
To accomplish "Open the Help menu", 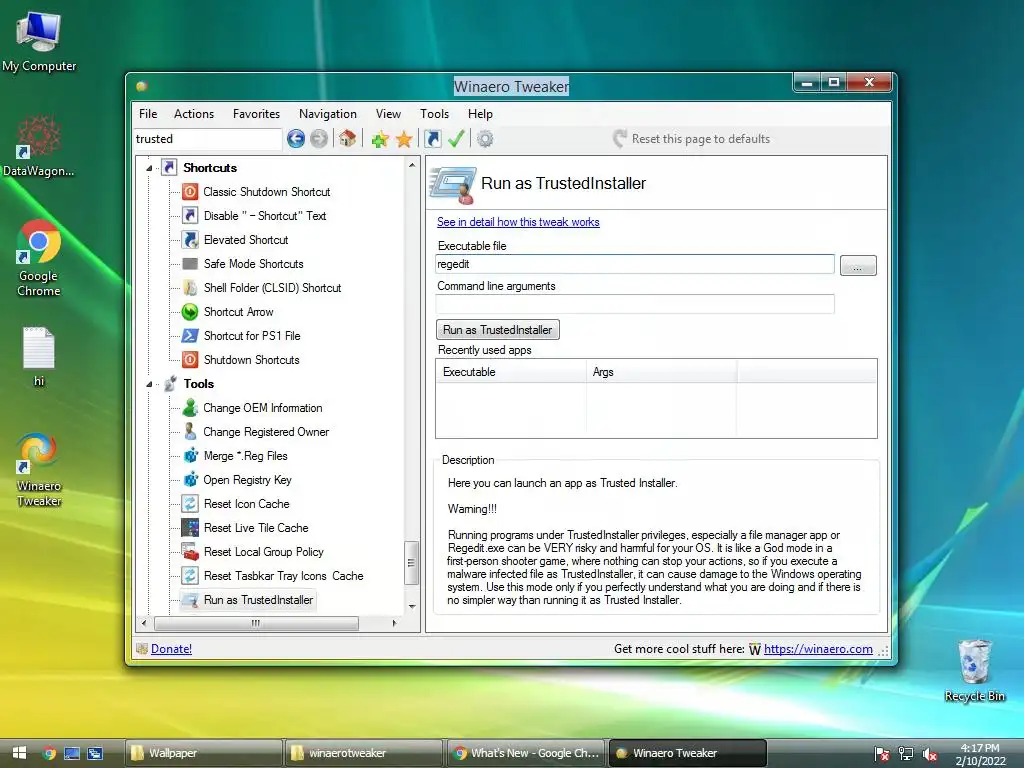I will 480,114.
